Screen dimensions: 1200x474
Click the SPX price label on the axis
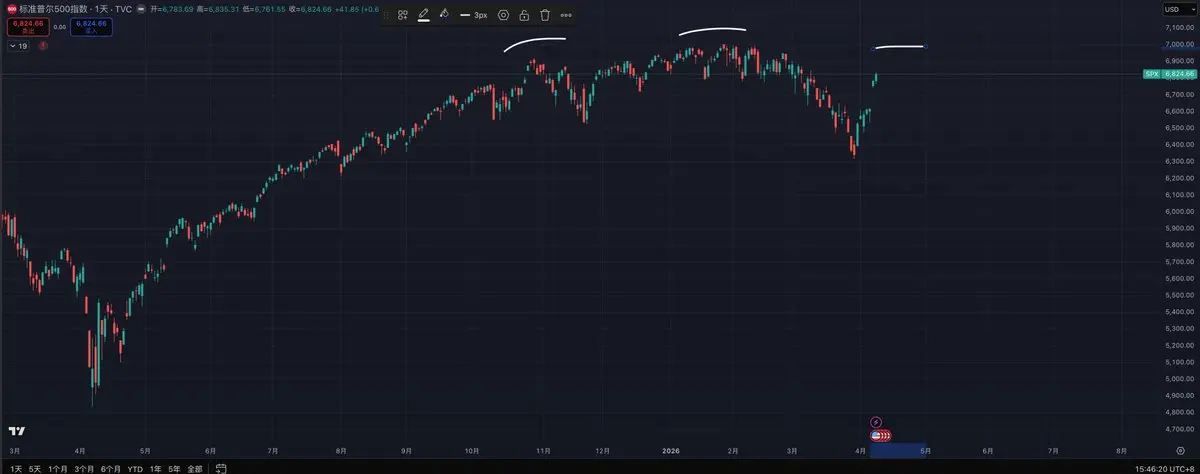coord(1168,74)
